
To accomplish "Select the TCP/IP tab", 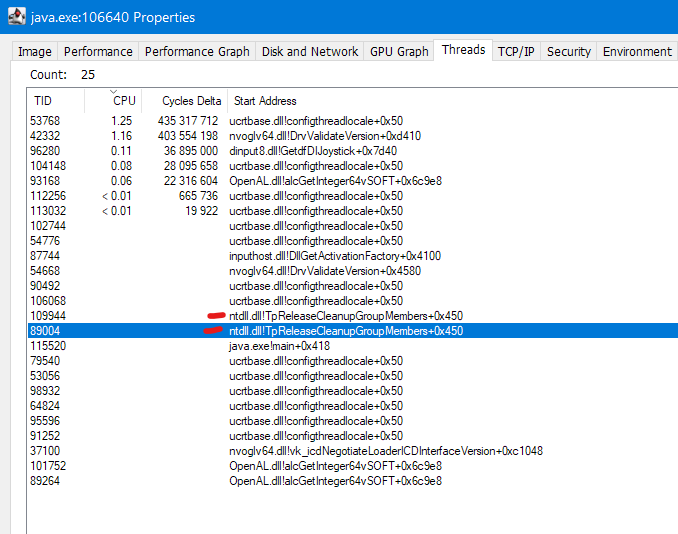I will click(x=515, y=52).
